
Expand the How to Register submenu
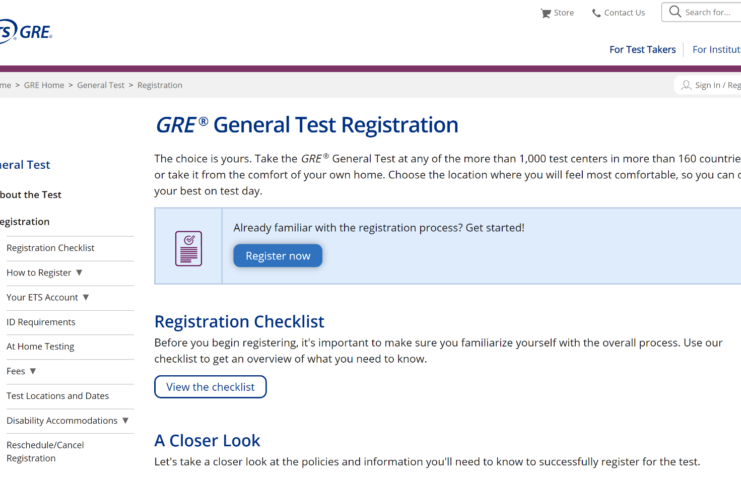[79, 272]
